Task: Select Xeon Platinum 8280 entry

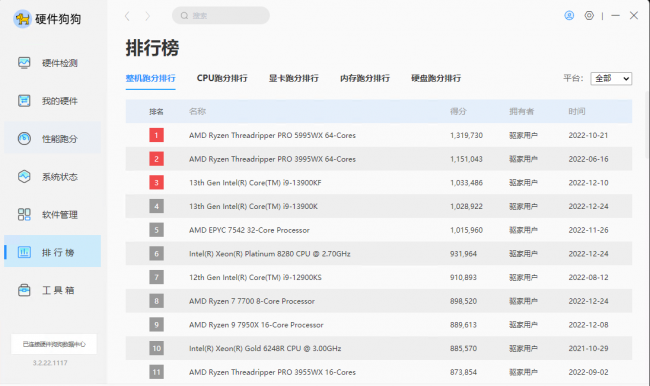Action: (379, 254)
